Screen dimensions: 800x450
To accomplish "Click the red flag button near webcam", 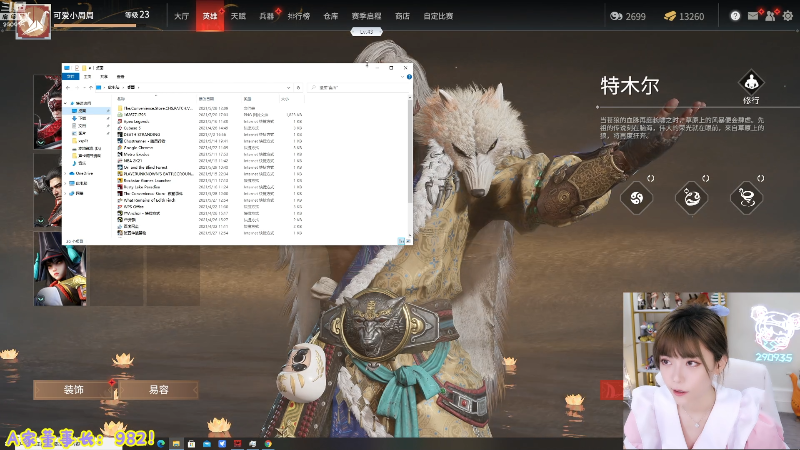I will (x=611, y=390).
